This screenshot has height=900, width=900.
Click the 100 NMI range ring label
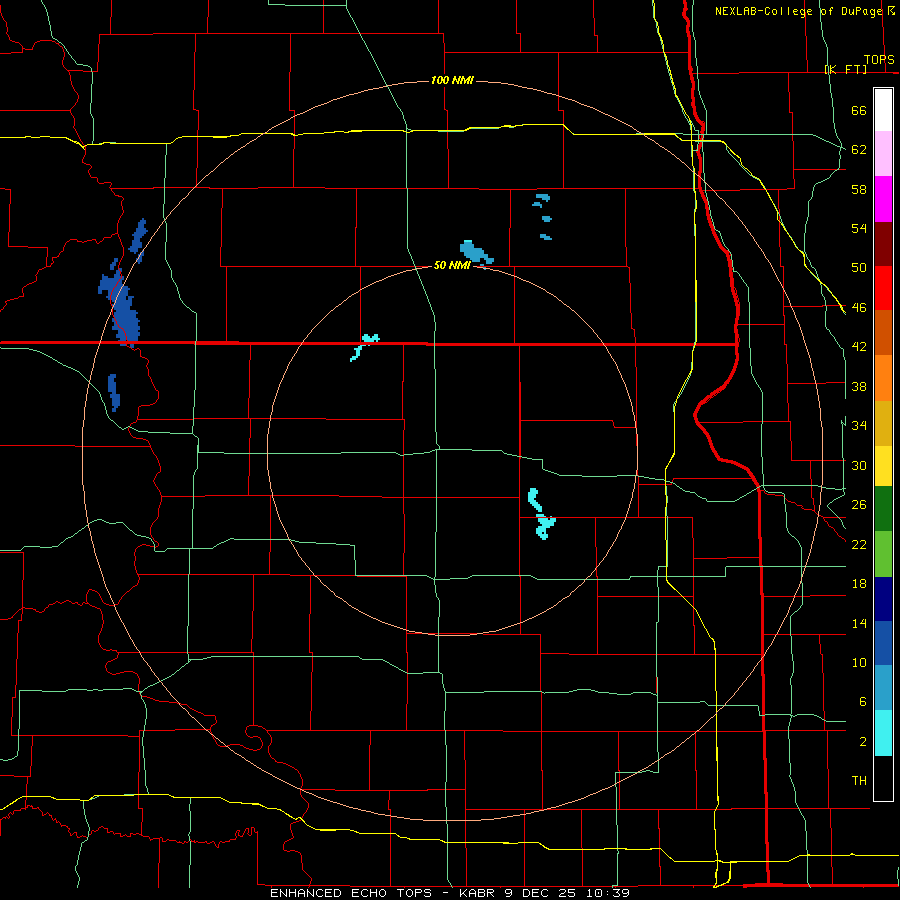[x=452, y=80]
